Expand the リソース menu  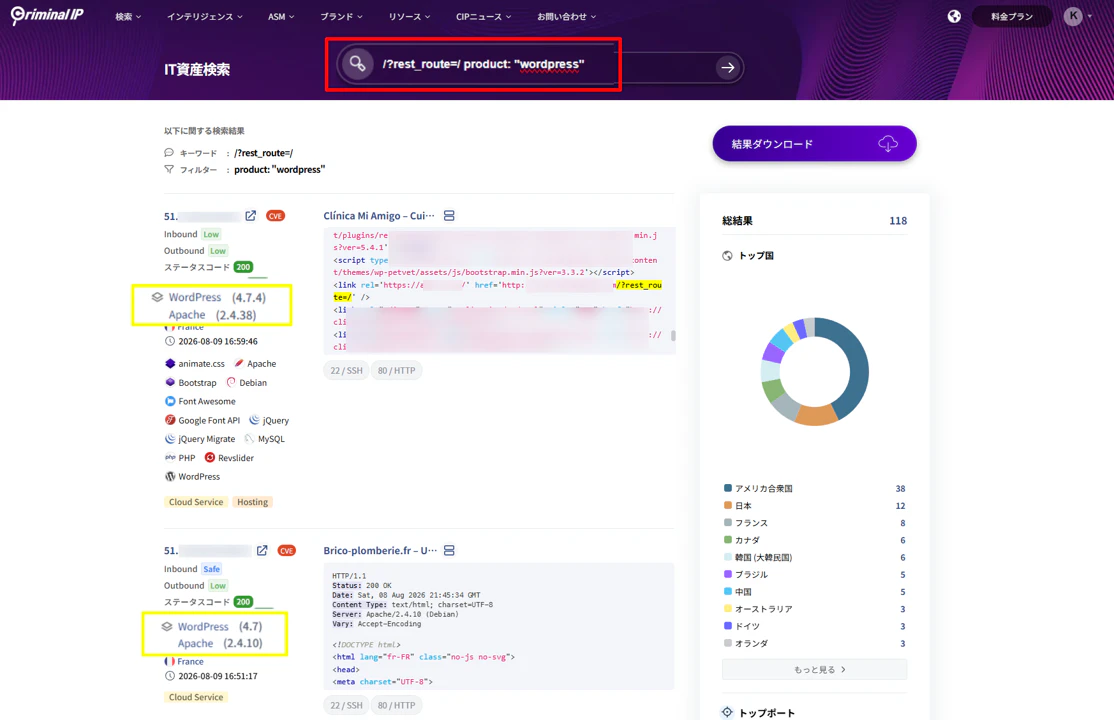(409, 16)
